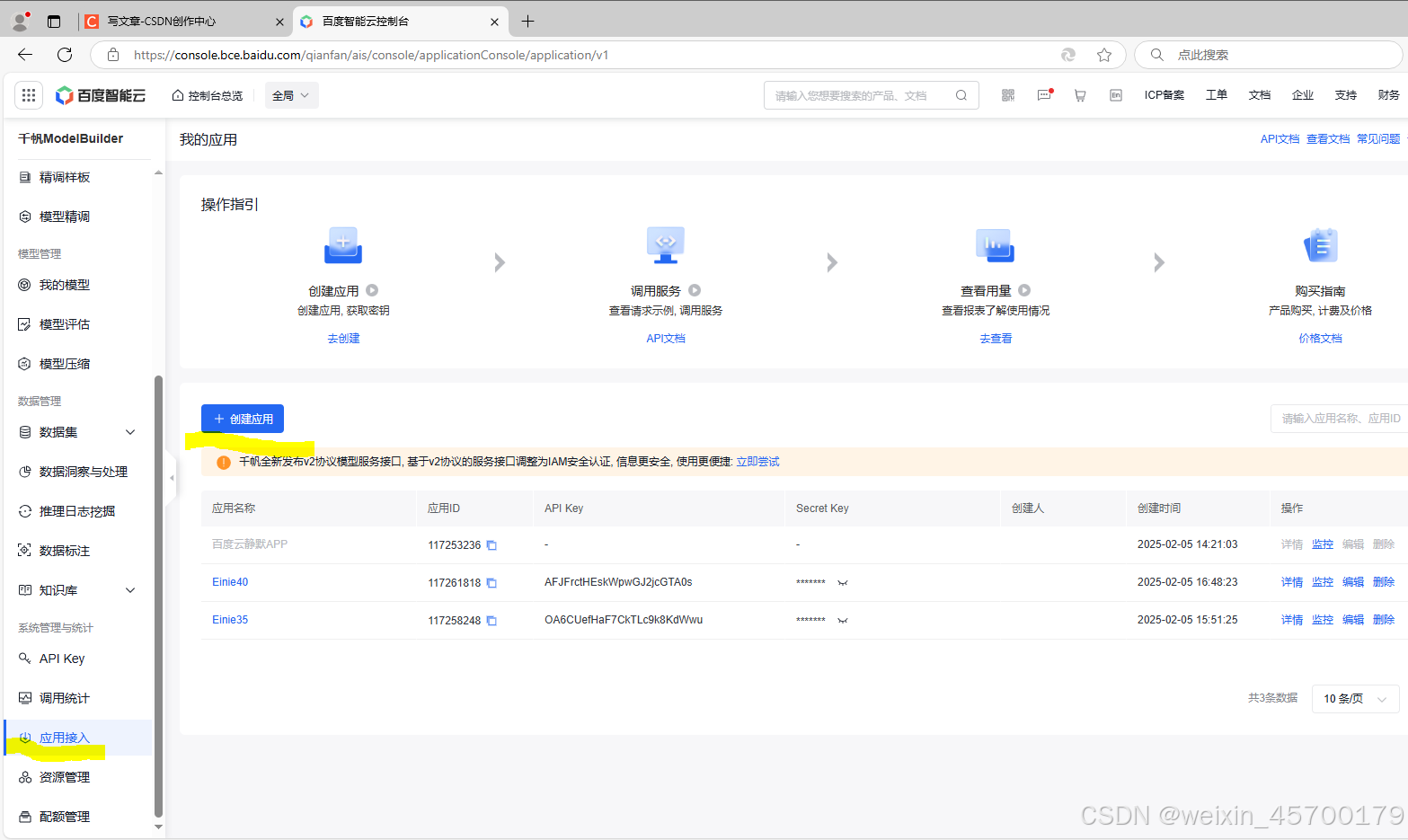1408x840 pixels.
Task: Open the shopping cart icon
Action: click(1080, 95)
